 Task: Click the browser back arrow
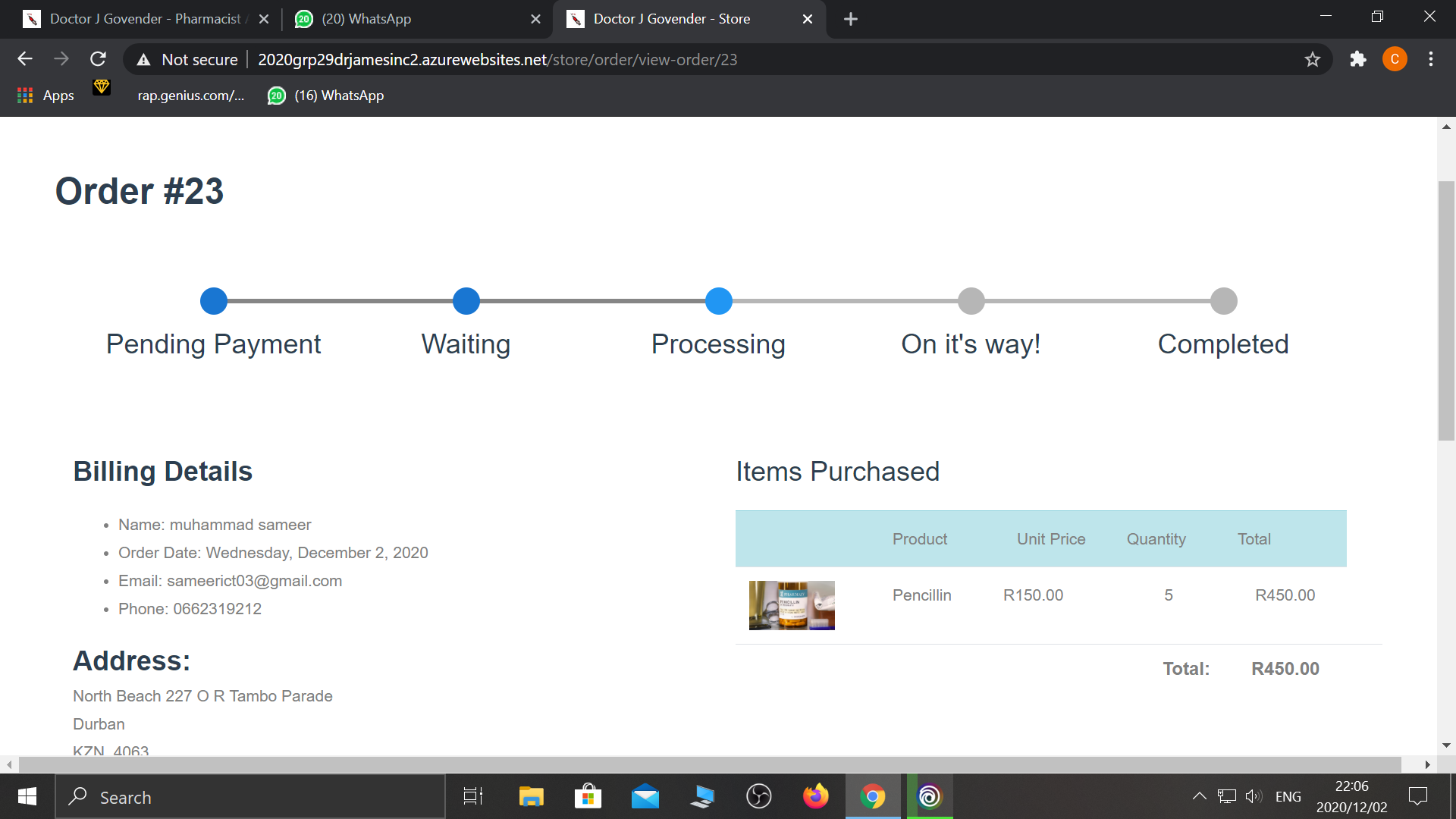[25, 59]
